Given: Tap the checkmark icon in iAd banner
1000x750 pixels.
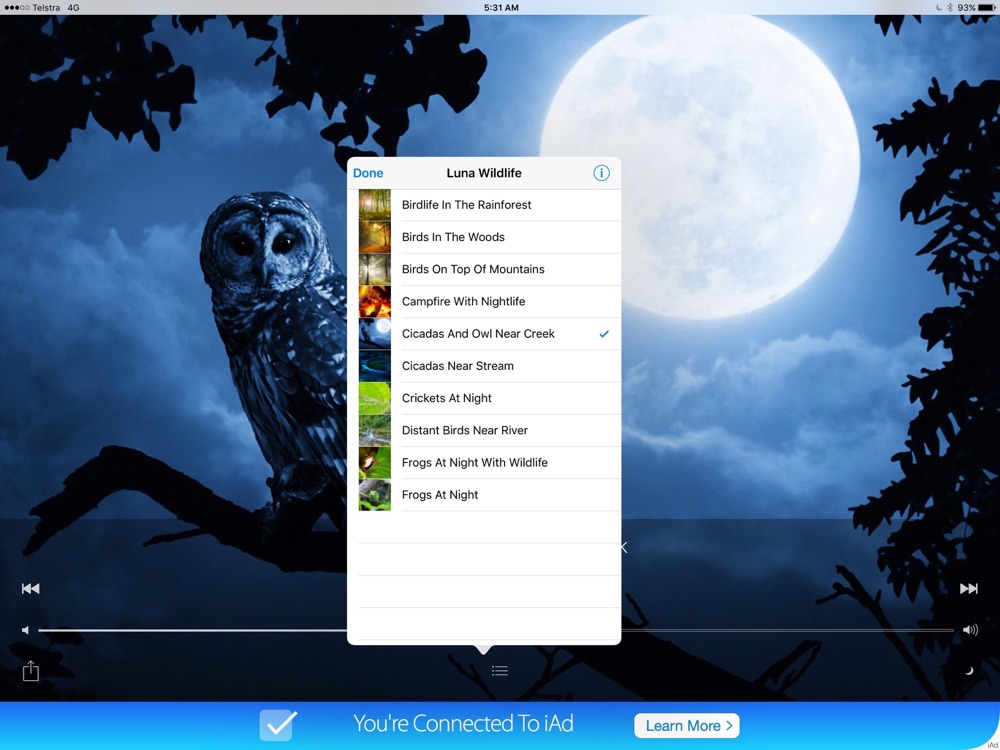Looking at the screenshot, I should [277, 724].
